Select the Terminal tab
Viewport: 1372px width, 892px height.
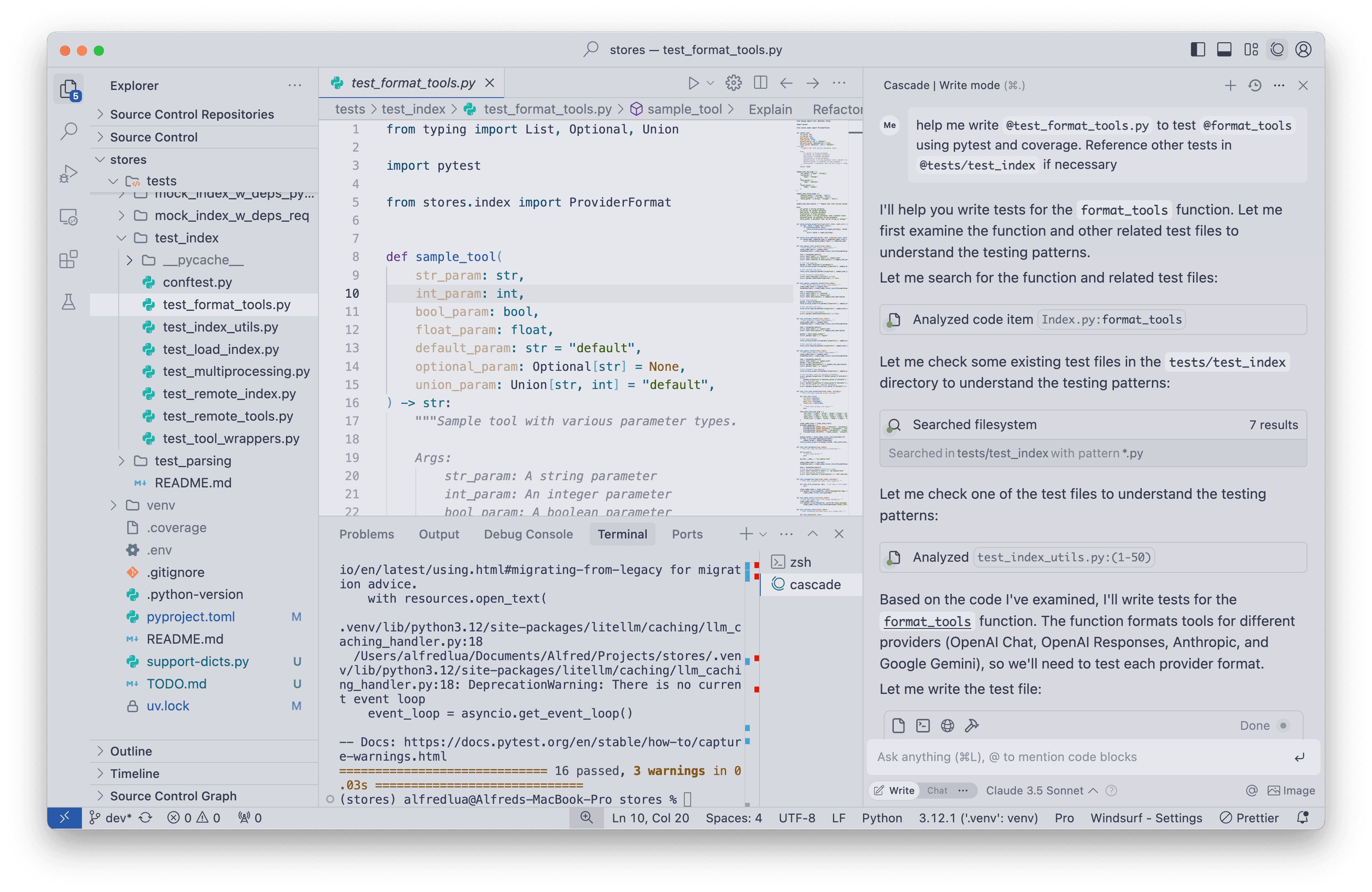tap(622, 534)
